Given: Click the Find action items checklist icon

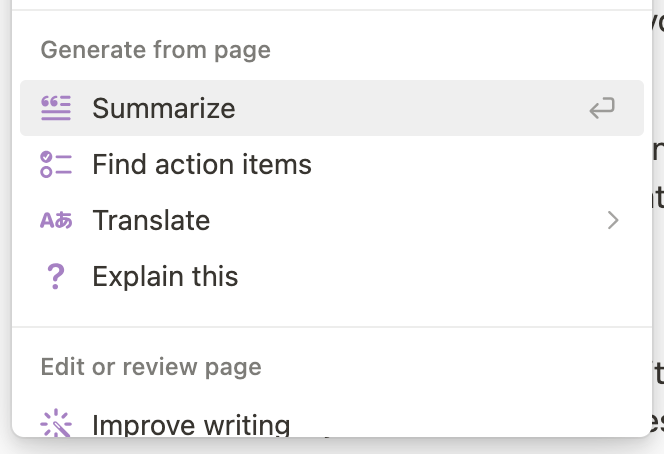Looking at the screenshot, I should click(56, 164).
